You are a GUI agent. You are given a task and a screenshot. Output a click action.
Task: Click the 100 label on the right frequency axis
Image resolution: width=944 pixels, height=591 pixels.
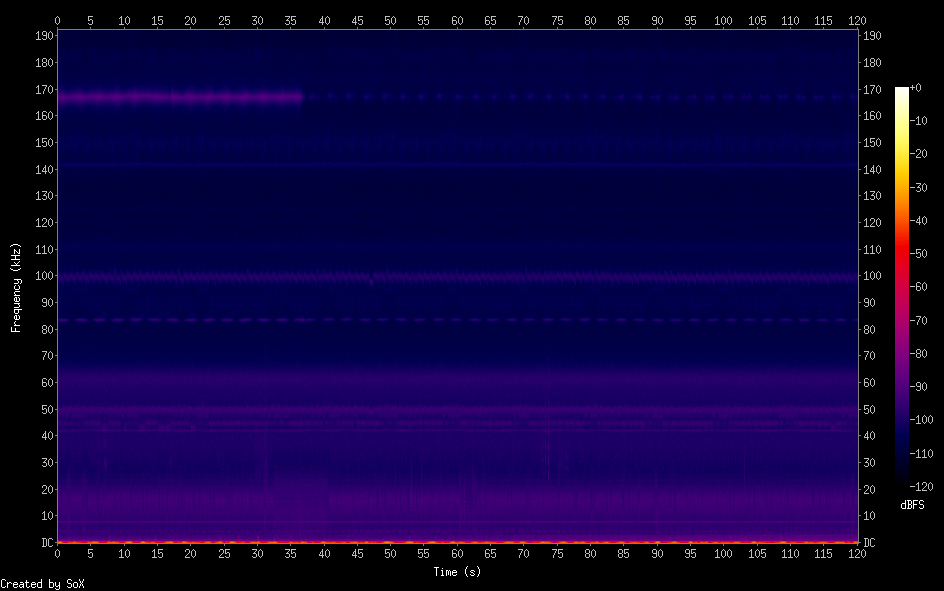pyautogui.click(x=871, y=276)
